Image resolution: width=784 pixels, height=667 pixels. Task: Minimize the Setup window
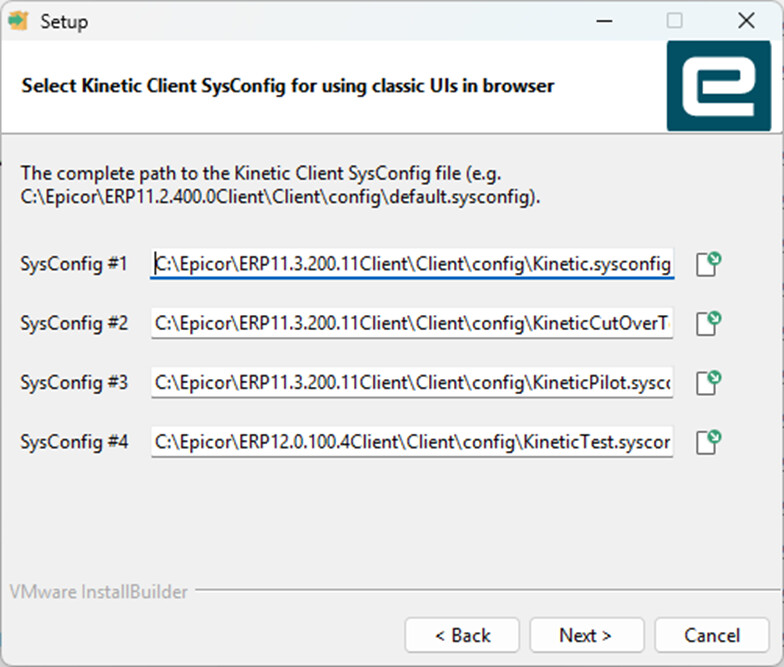pyautogui.click(x=604, y=21)
